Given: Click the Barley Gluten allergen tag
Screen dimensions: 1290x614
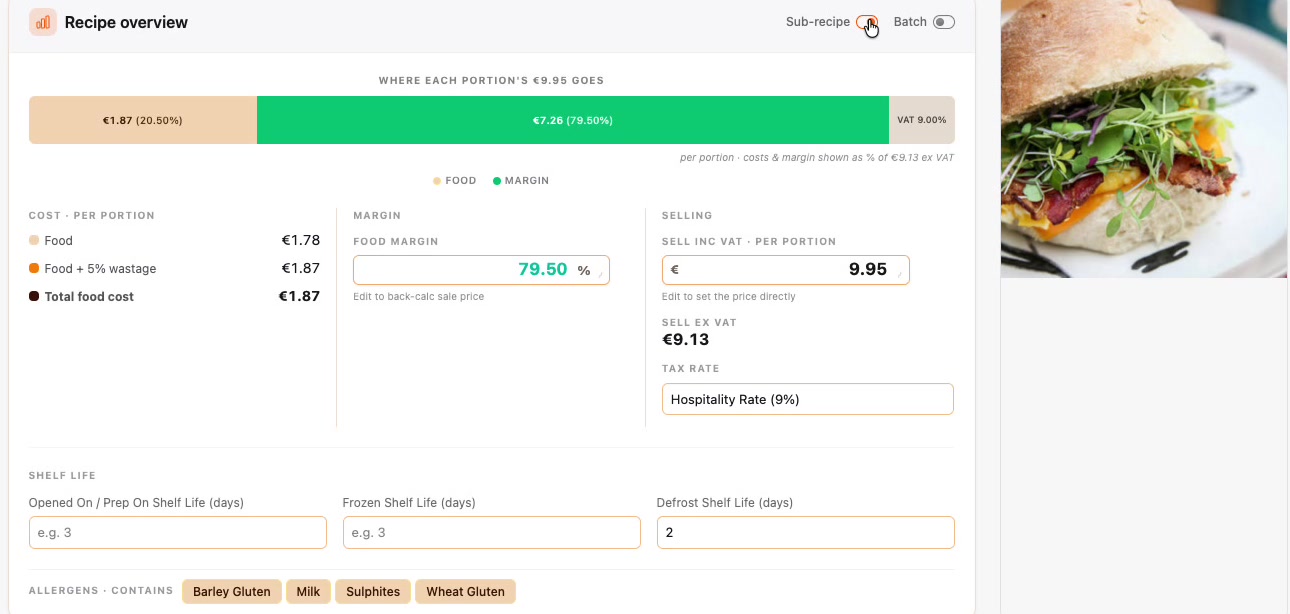Looking at the screenshot, I should [232, 592].
